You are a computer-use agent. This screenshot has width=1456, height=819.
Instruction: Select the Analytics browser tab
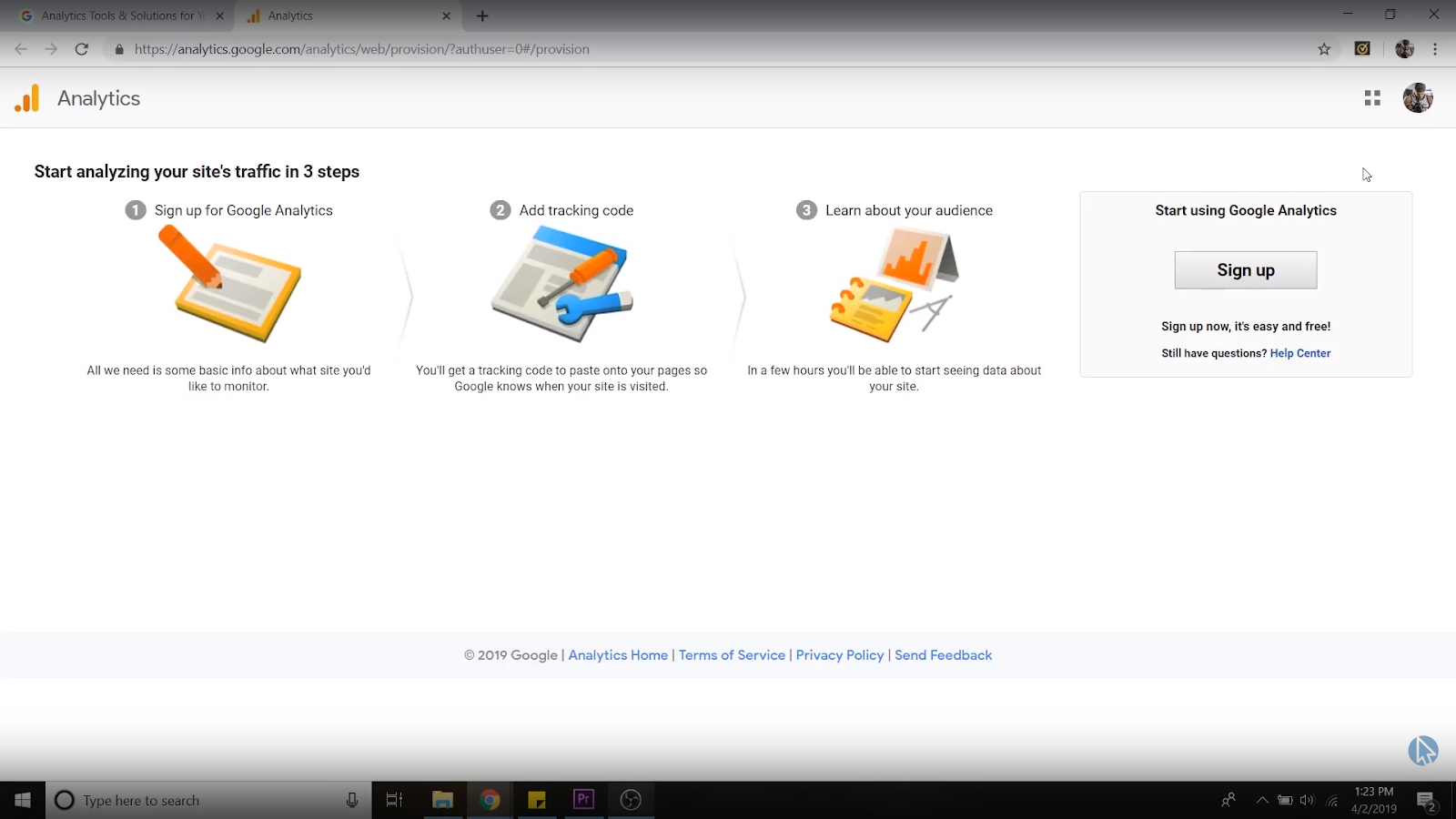click(x=349, y=15)
